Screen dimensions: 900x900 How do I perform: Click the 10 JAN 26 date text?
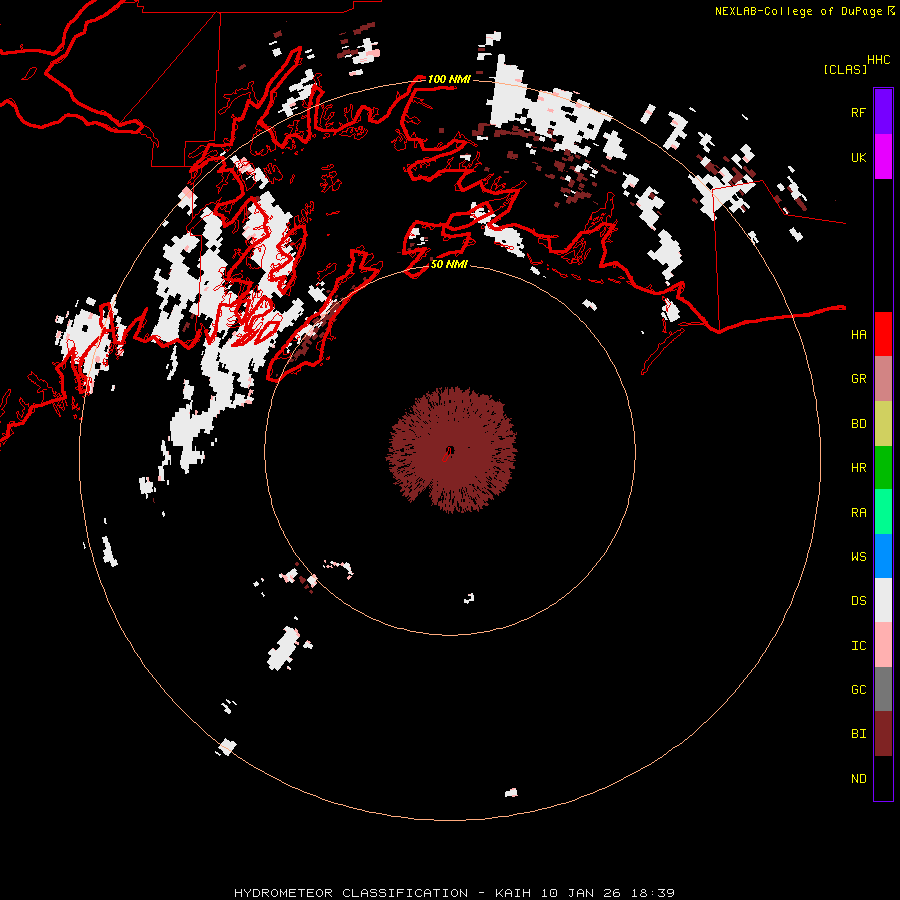coord(581,893)
